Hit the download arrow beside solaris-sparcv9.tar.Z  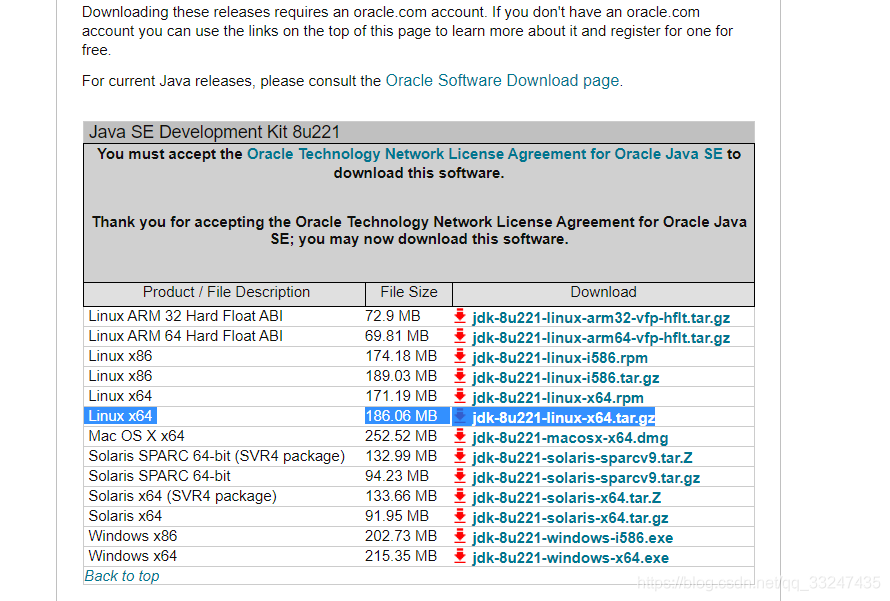(x=460, y=457)
